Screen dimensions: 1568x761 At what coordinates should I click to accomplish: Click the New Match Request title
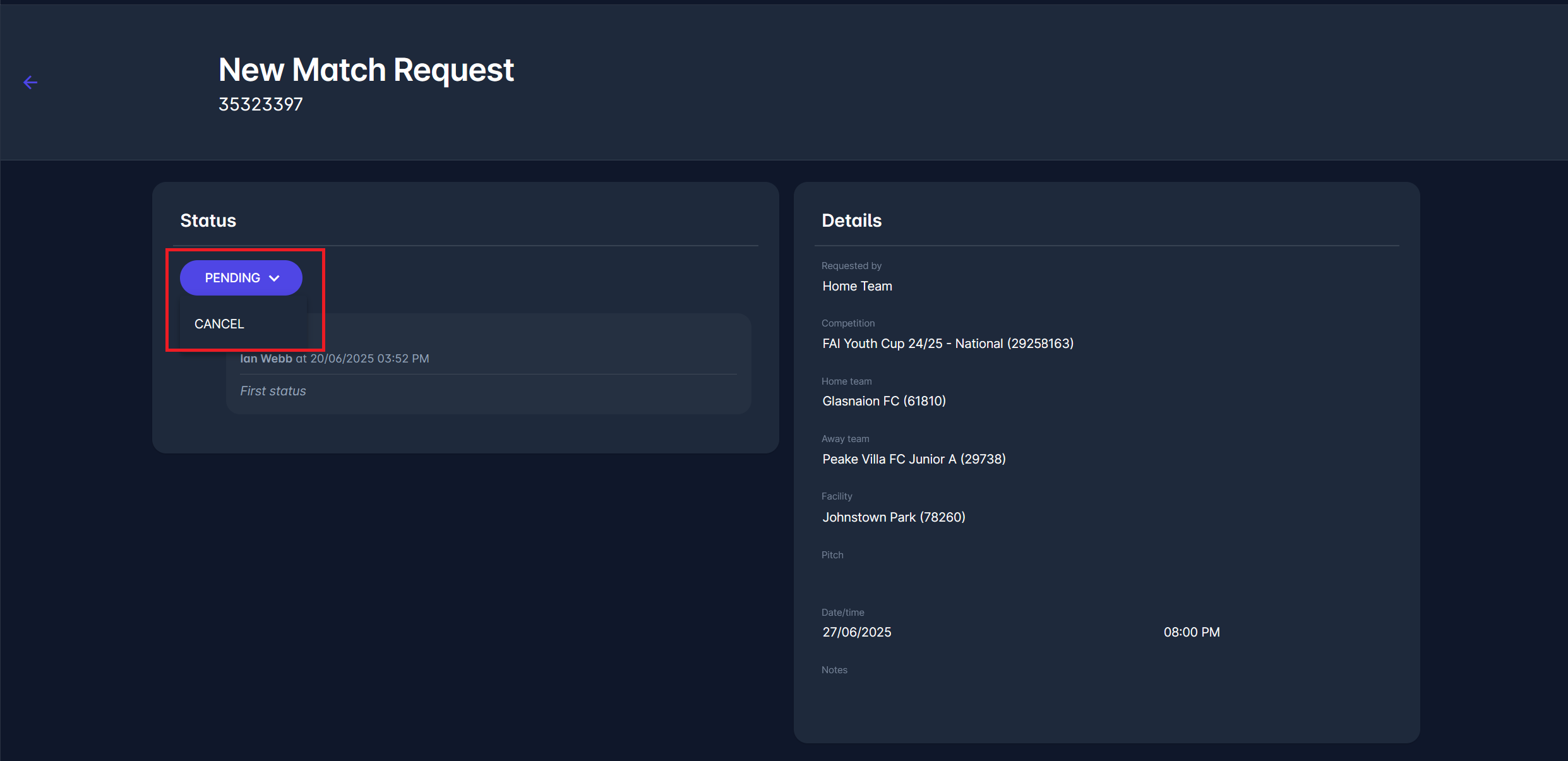click(366, 69)
